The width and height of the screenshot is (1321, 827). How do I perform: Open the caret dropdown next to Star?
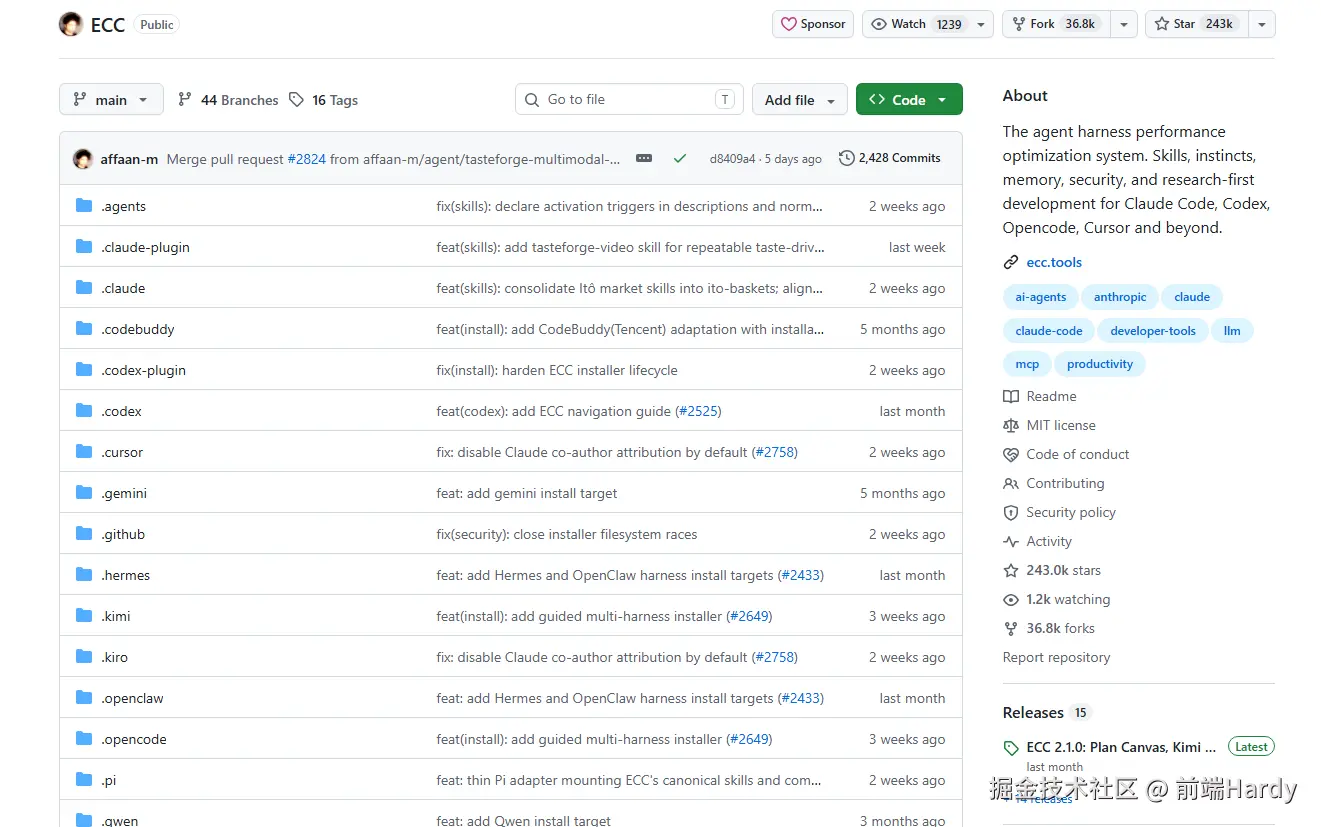pyautogui.click(x=1262, y=24)
